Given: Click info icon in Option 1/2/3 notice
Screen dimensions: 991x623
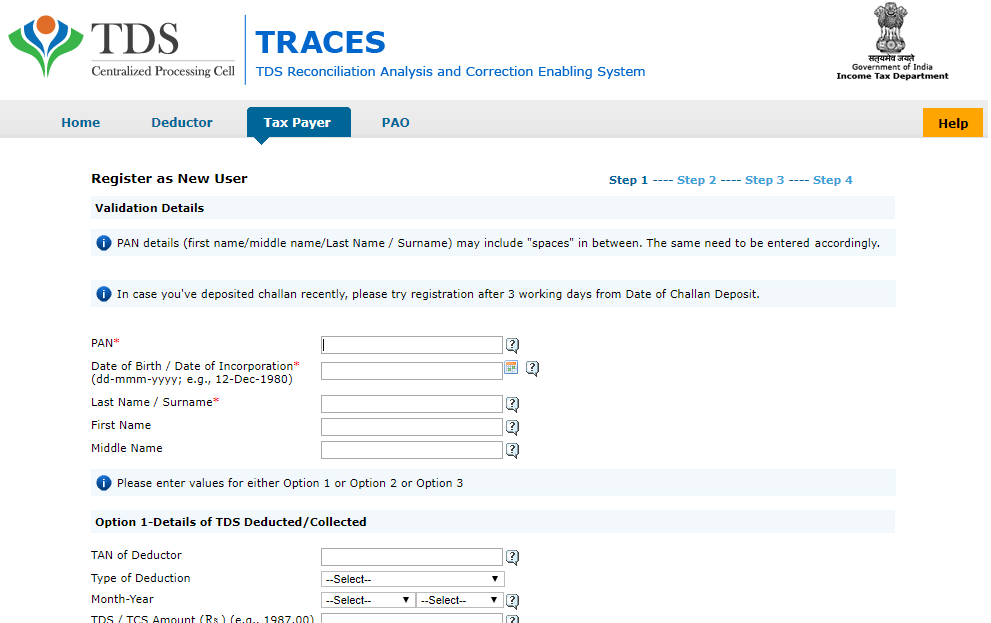Looking at the screenshot, I should 104,483.
